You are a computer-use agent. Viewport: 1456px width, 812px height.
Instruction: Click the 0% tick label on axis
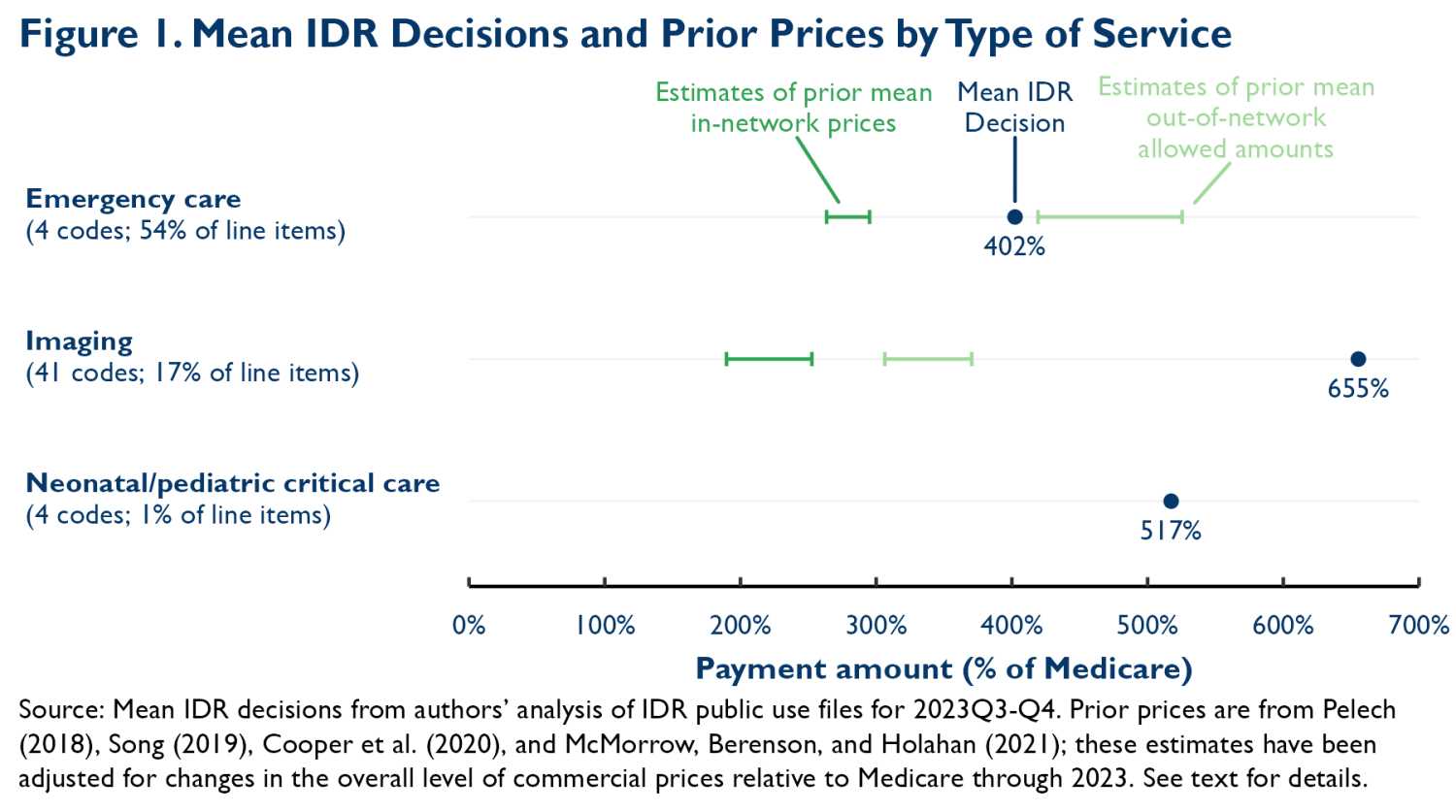pyautogui.click(x=469, y=626)
